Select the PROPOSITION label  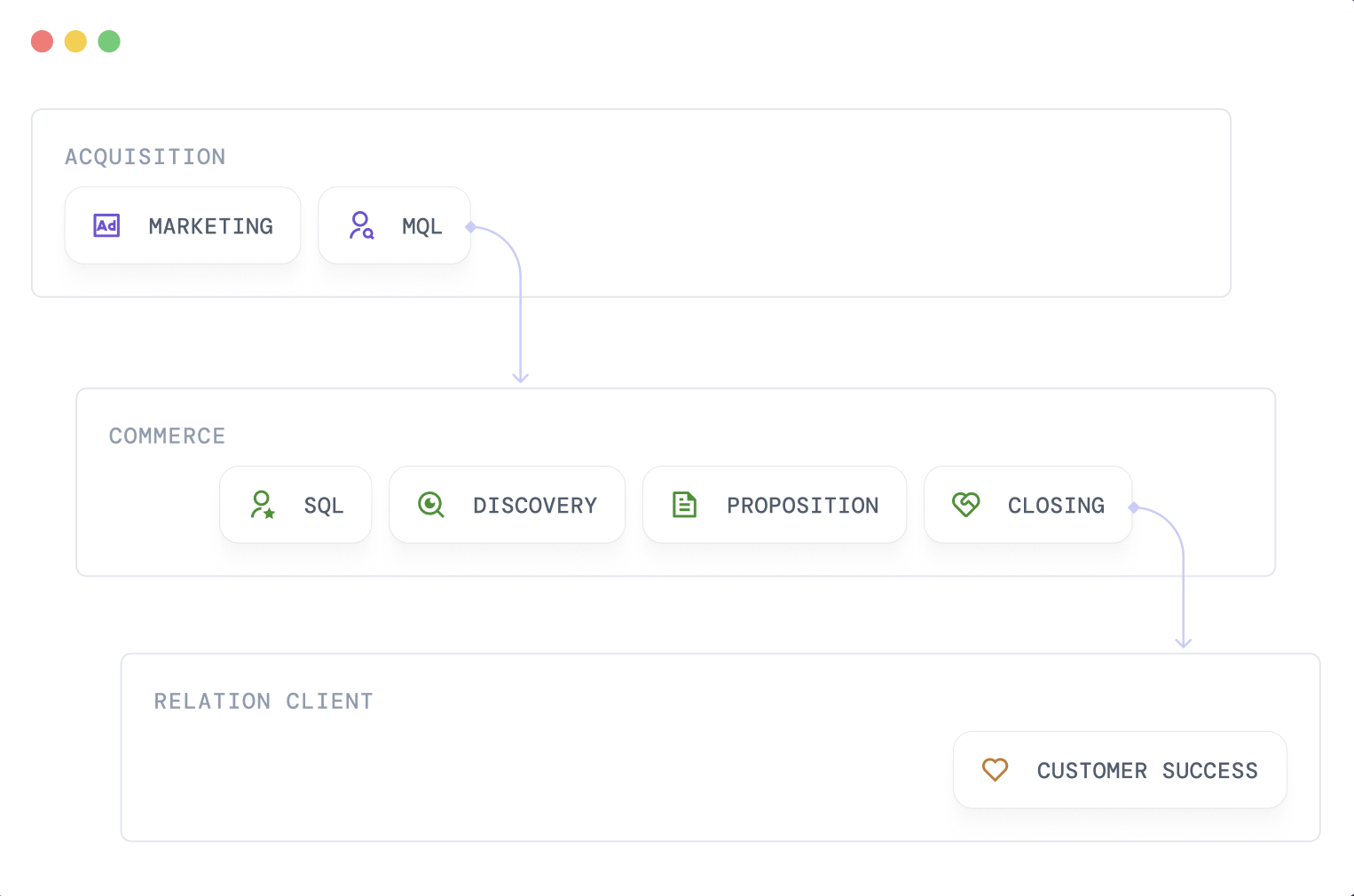pyautogui.click(x=803, y=506)
